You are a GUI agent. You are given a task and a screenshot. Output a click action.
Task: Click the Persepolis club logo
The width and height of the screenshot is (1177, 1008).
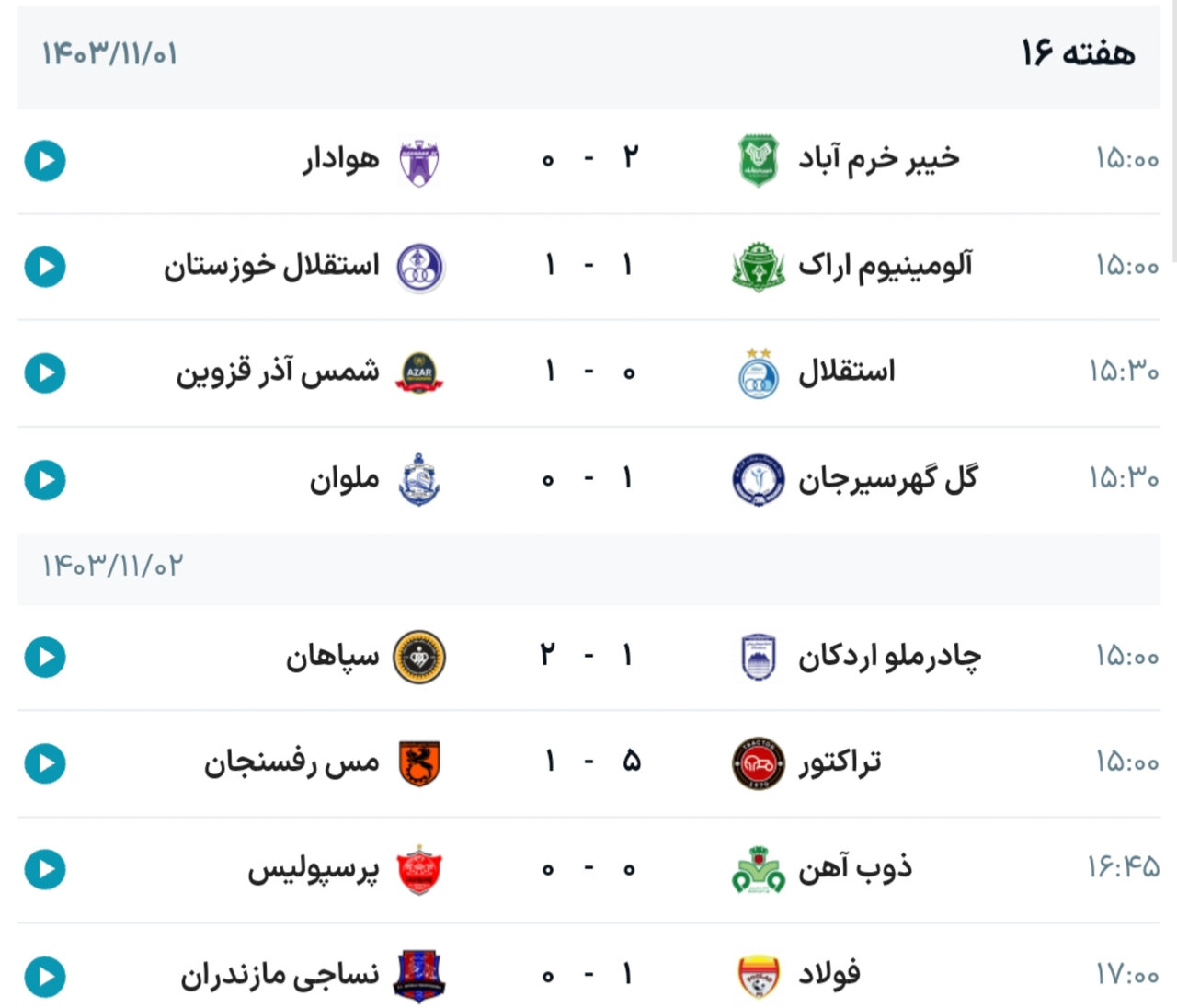tap(419, 870)
